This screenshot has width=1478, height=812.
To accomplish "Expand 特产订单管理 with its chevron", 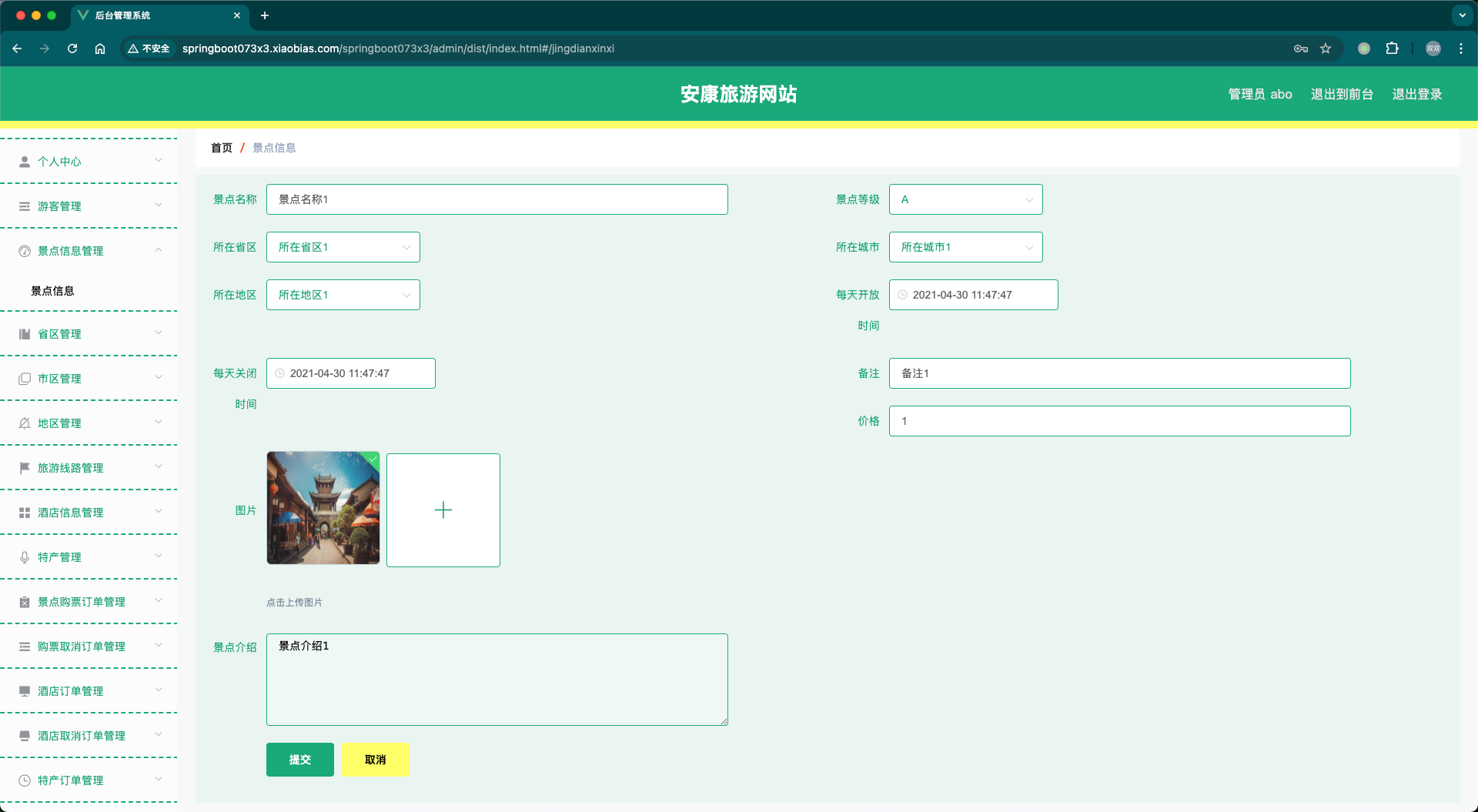I will 159,779.
